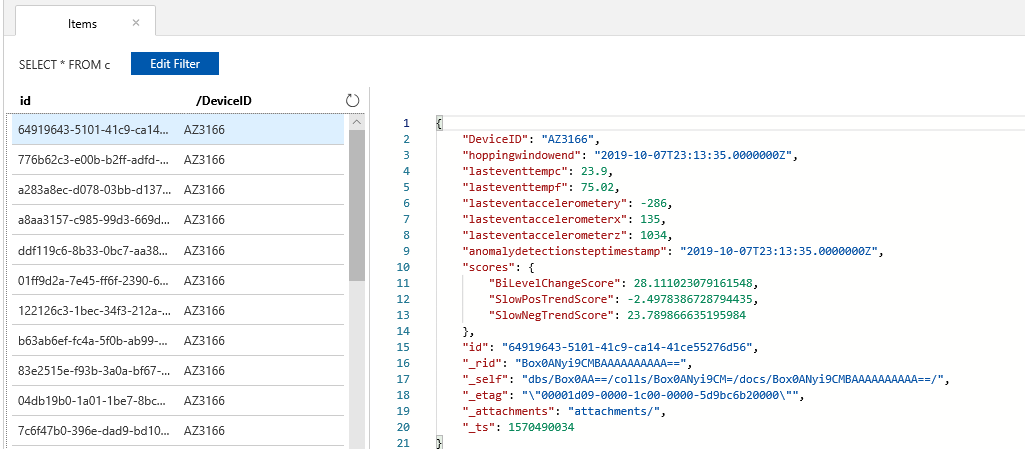Click the "_self" path value
This screenshot has width=1025, height=449.
[x=733, y=380]
